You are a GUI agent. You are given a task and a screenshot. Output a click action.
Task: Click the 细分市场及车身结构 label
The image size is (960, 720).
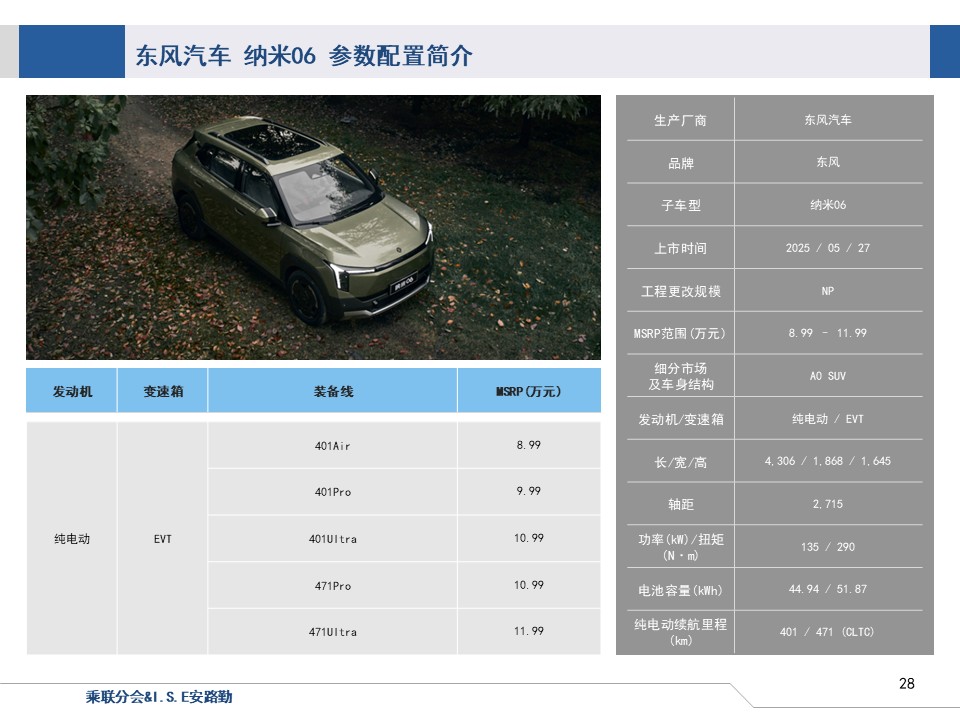680,377
